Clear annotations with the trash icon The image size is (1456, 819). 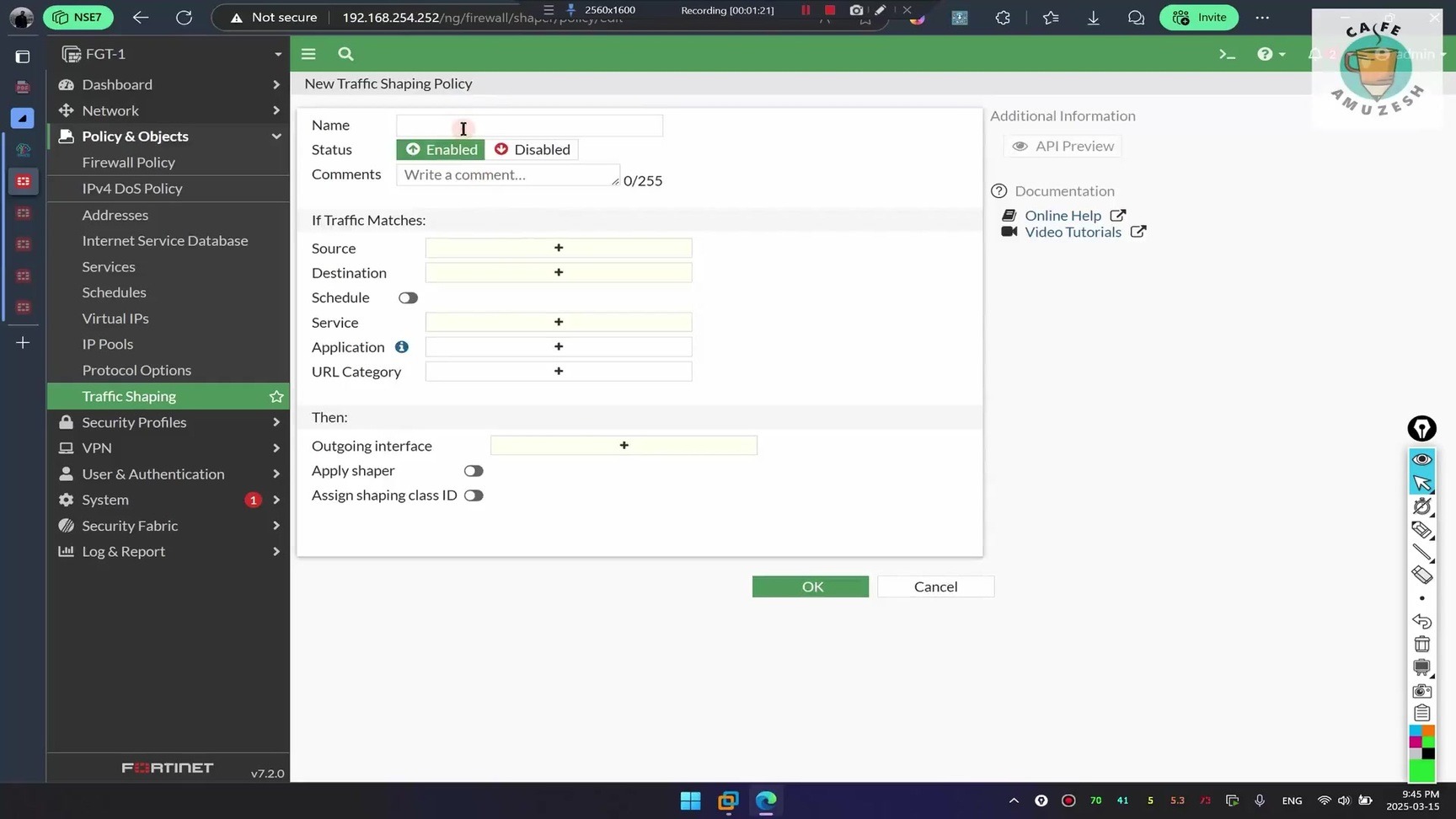(x=1422, y=645)
